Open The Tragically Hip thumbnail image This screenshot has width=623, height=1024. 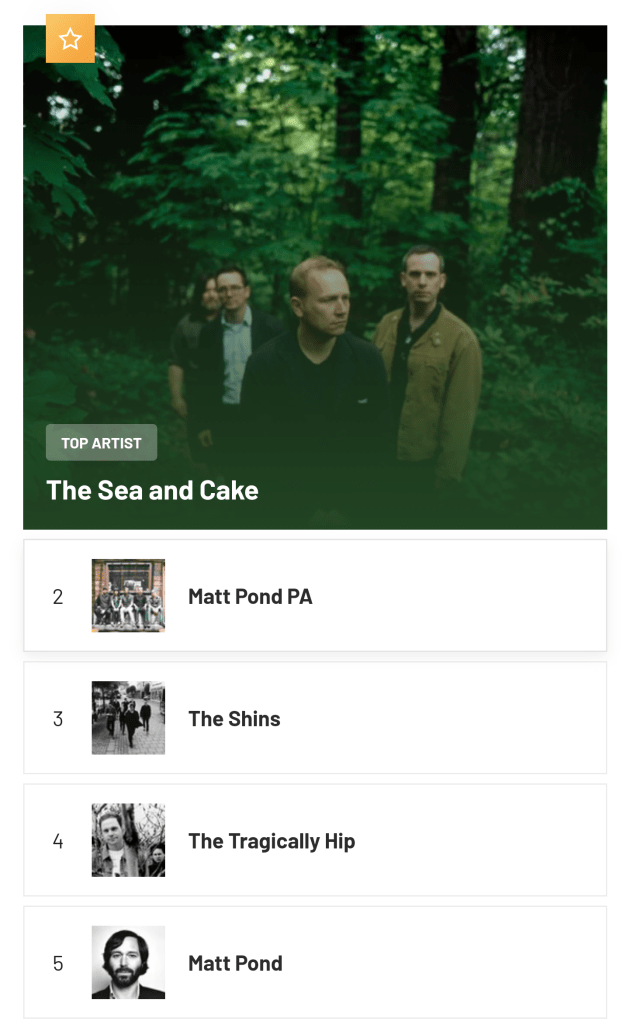pyautogui.click(x=128, y=840)
